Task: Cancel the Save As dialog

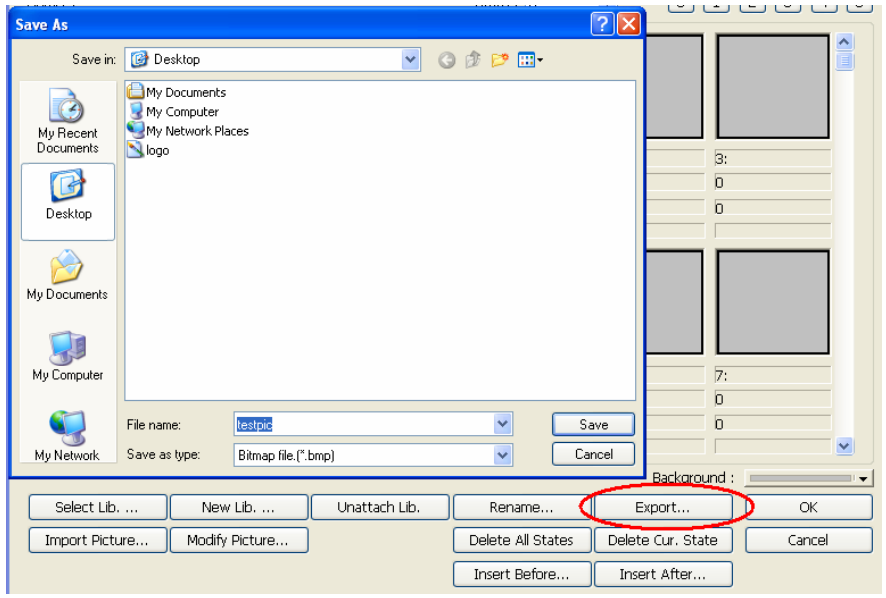Action: coord(593,454)
